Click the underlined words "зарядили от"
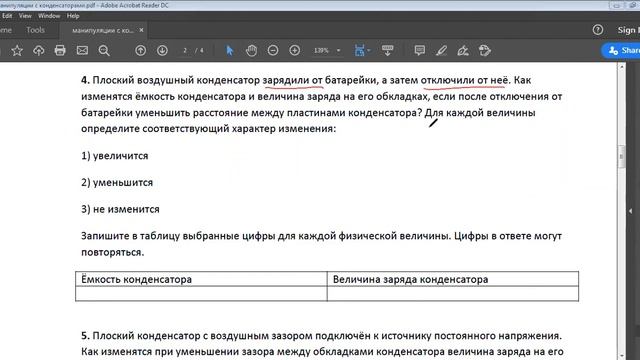The image size is (640, 360). coord(293,80)
